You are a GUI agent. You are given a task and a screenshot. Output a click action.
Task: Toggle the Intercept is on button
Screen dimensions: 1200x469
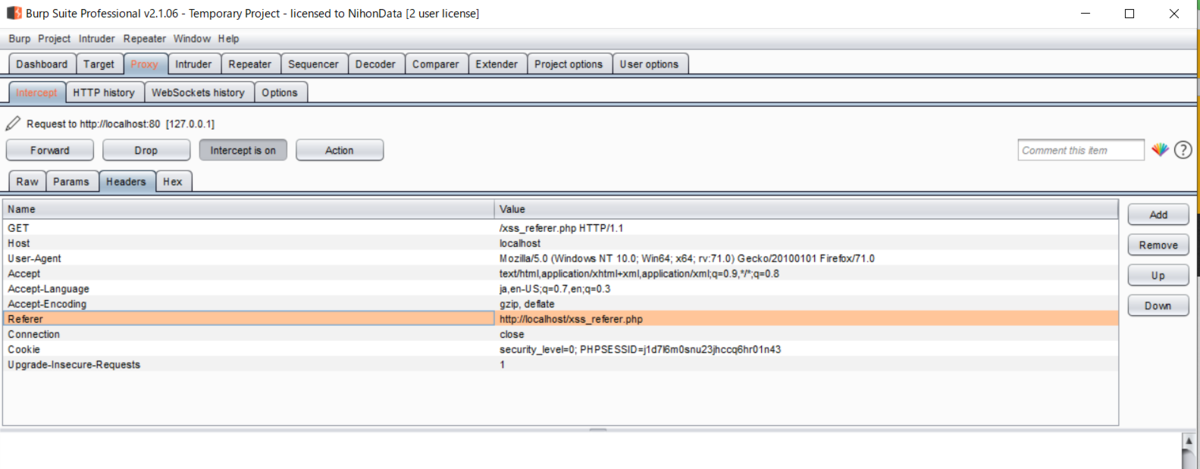[x=243, y=150]
